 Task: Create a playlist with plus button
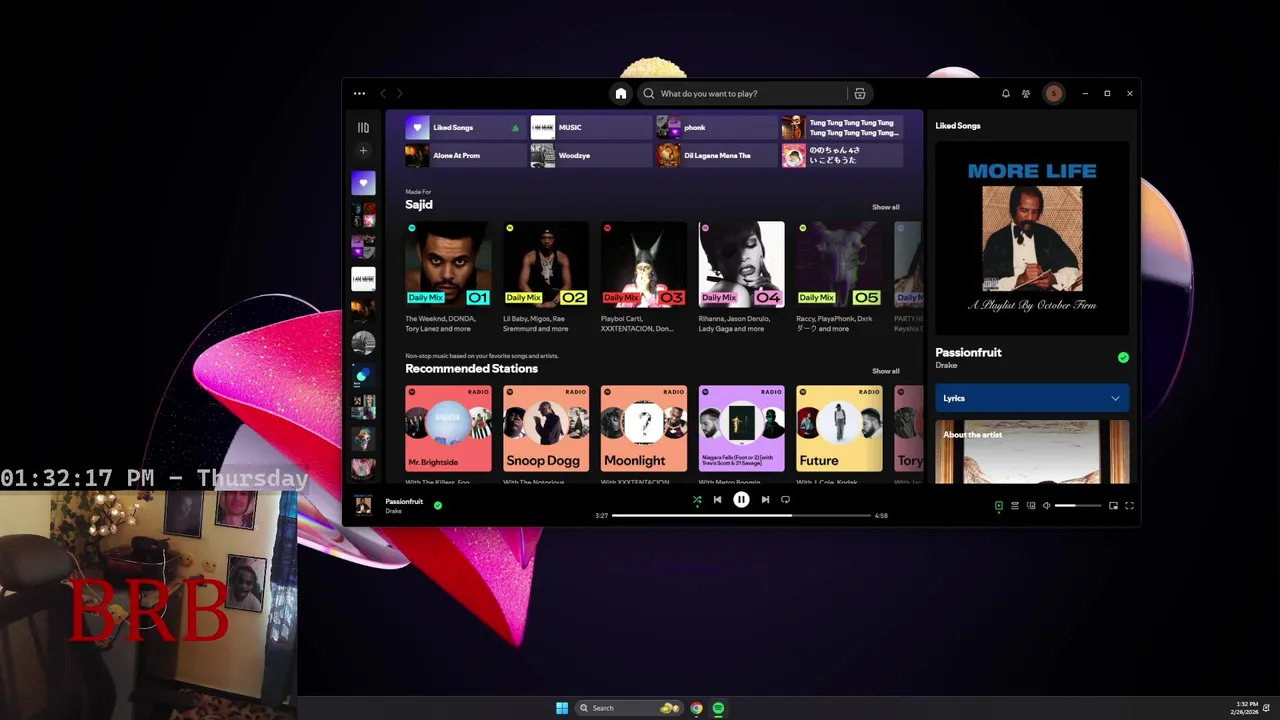363,150
